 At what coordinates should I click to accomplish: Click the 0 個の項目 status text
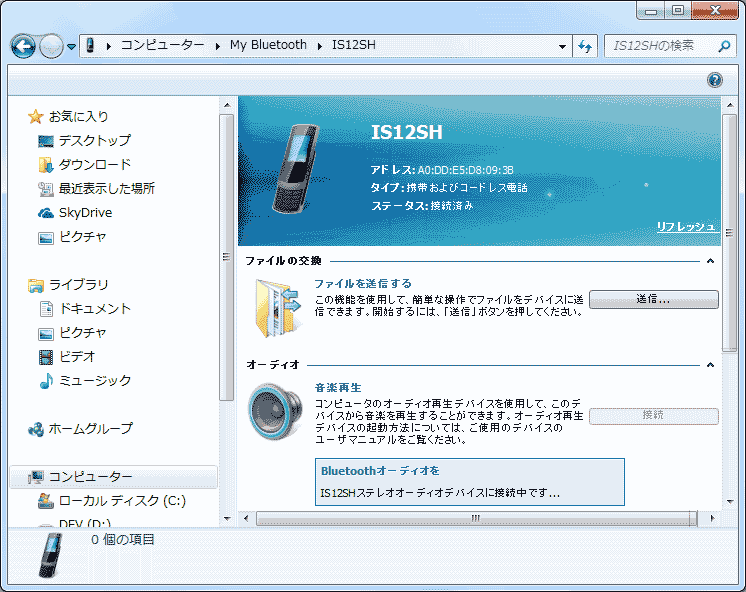(123, 539)
